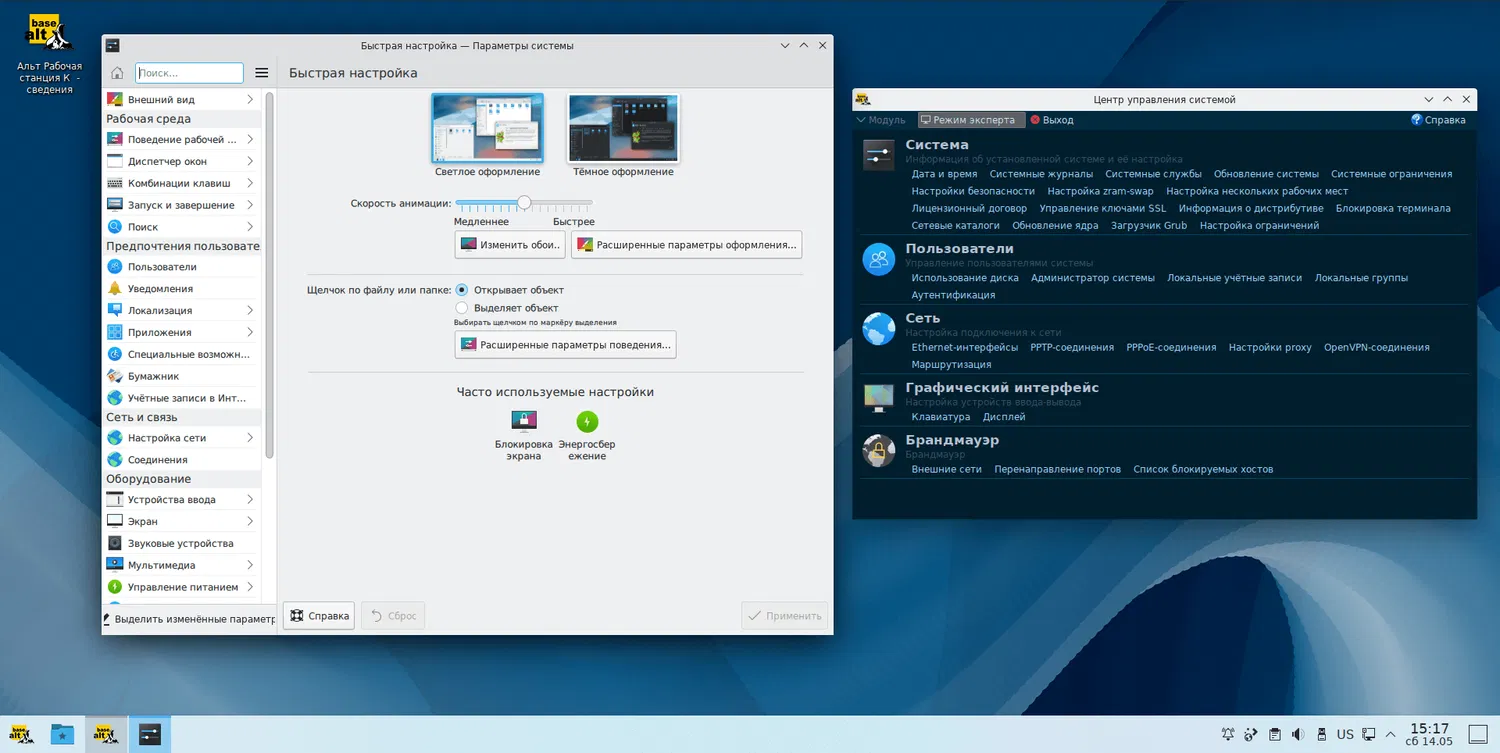The image size is (1500, 753).
Task: Open the file manager from the taskbar
Action: coord(62,735)
